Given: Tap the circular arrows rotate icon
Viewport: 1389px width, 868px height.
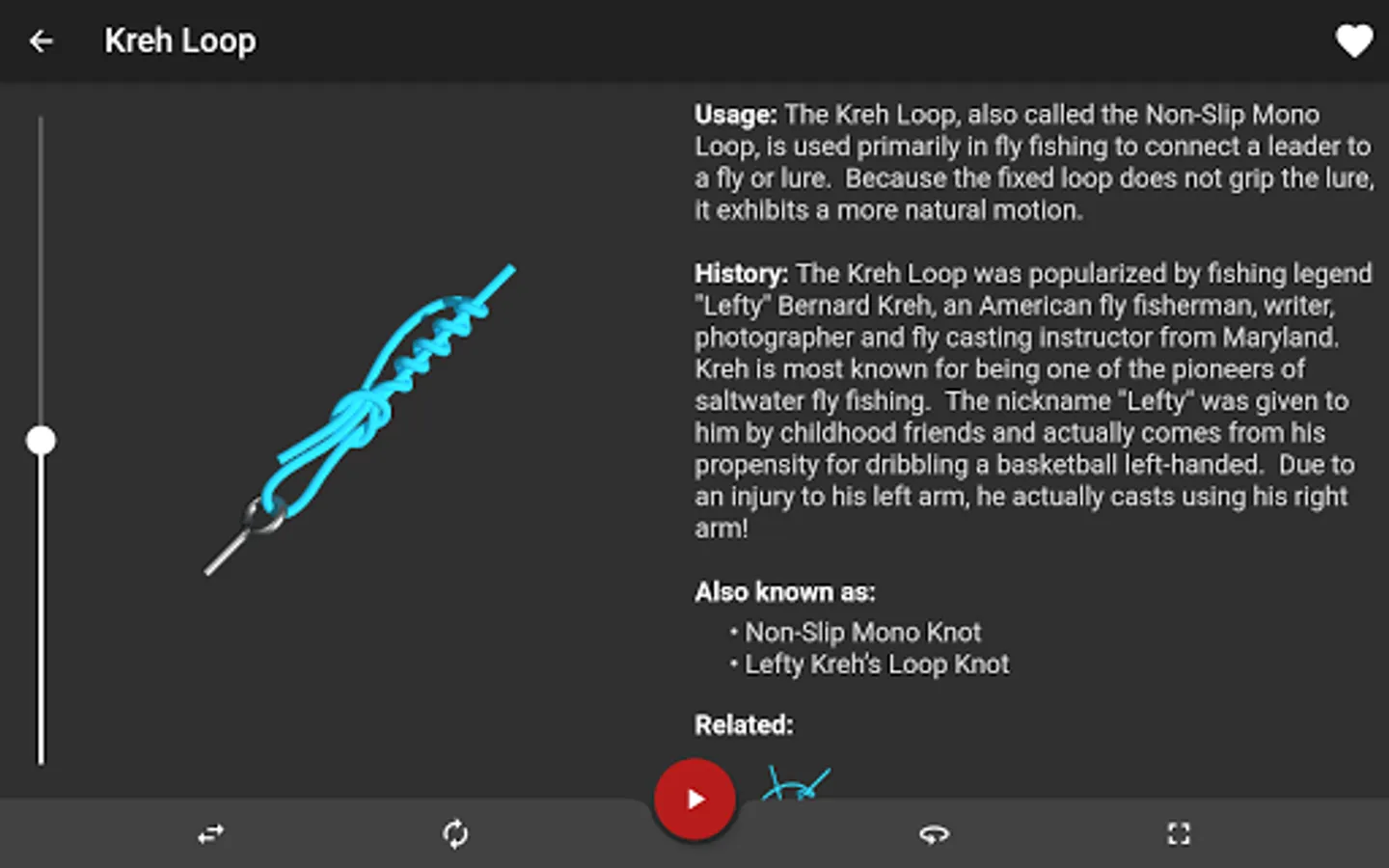Looking at the screenshot, I should click(455, 833).
